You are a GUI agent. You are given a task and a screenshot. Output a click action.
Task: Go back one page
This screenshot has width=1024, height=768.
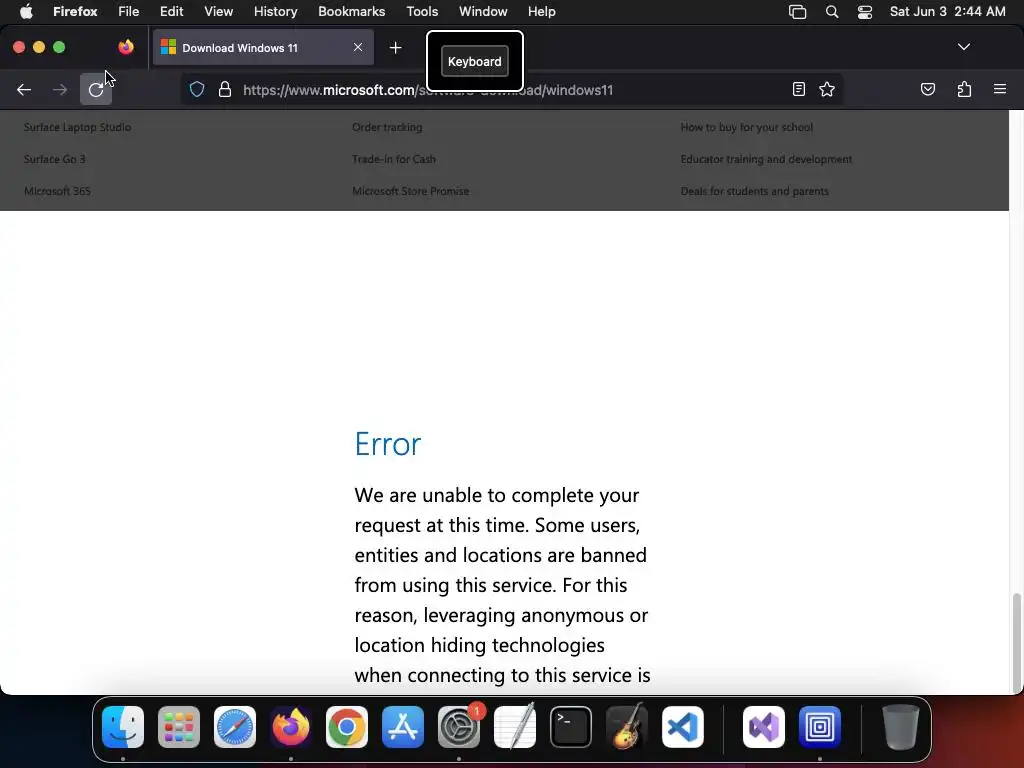pos(24,89)
